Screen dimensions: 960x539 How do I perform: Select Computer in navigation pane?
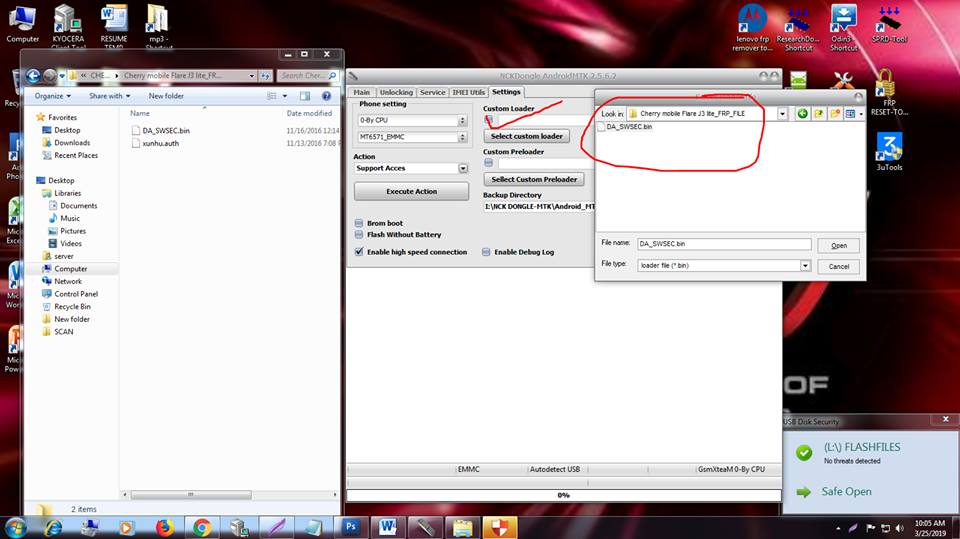tap(70, 269)
